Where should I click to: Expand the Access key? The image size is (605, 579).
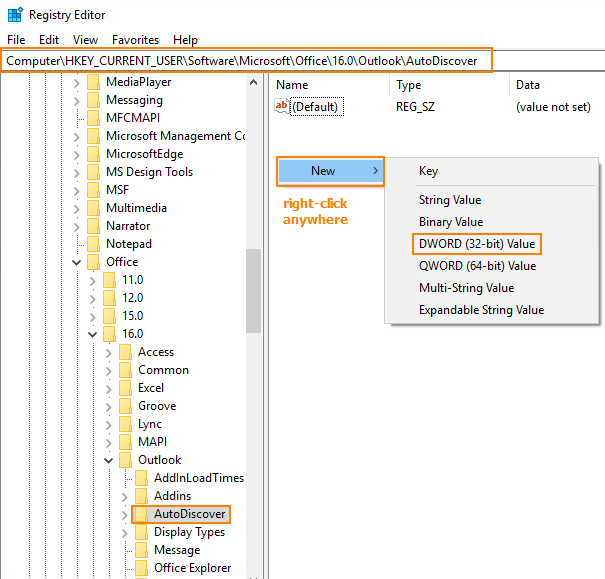click(x=109, y=353)
